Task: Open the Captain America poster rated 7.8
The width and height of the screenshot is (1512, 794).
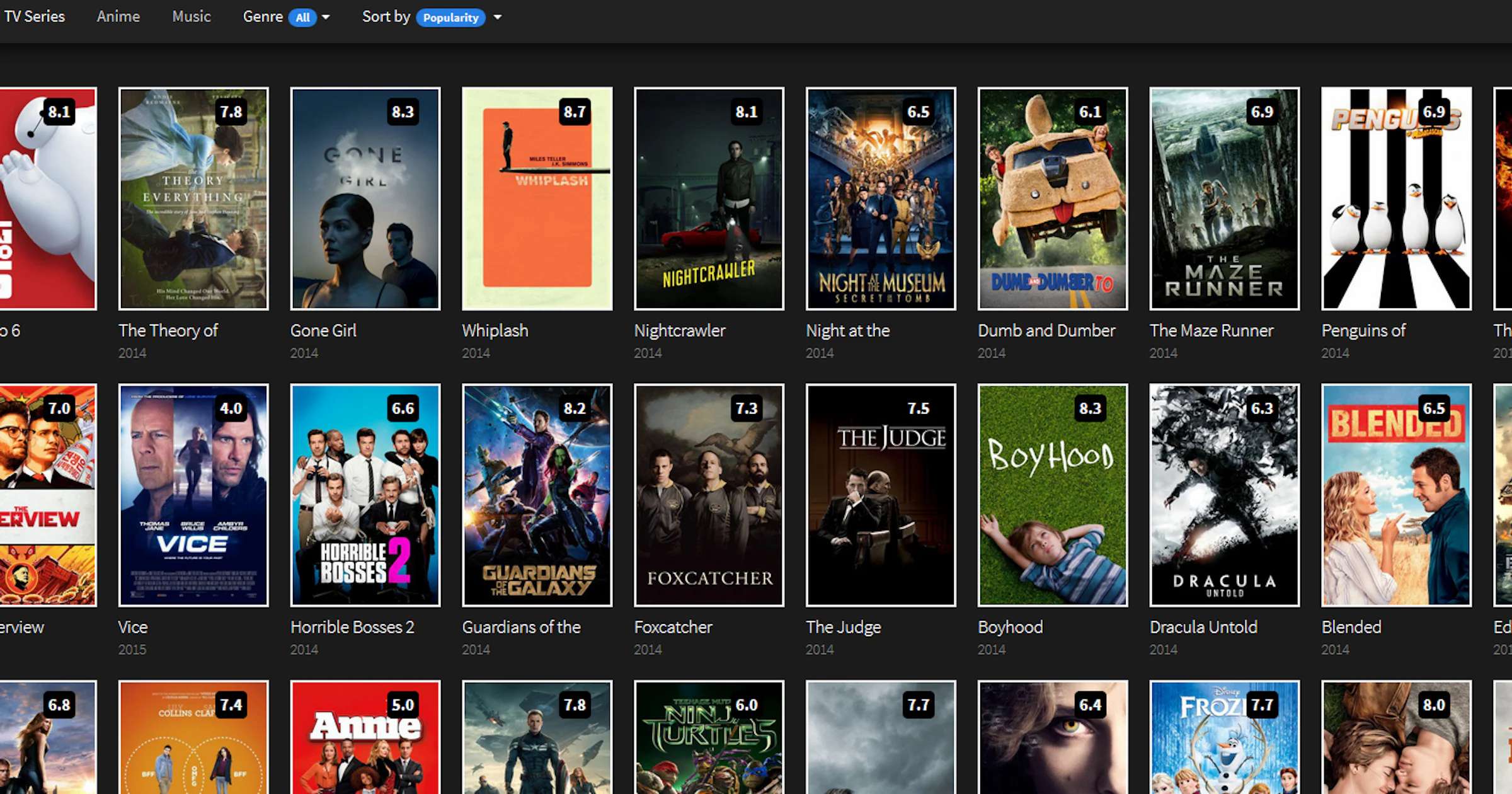Action: tap(537, 737)
